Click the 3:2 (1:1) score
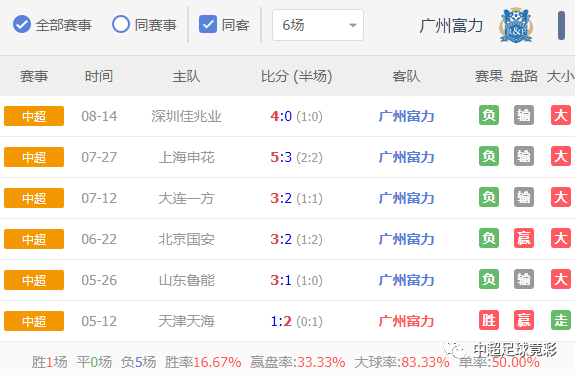Screen dimensions: 575x375 point(296,198)
